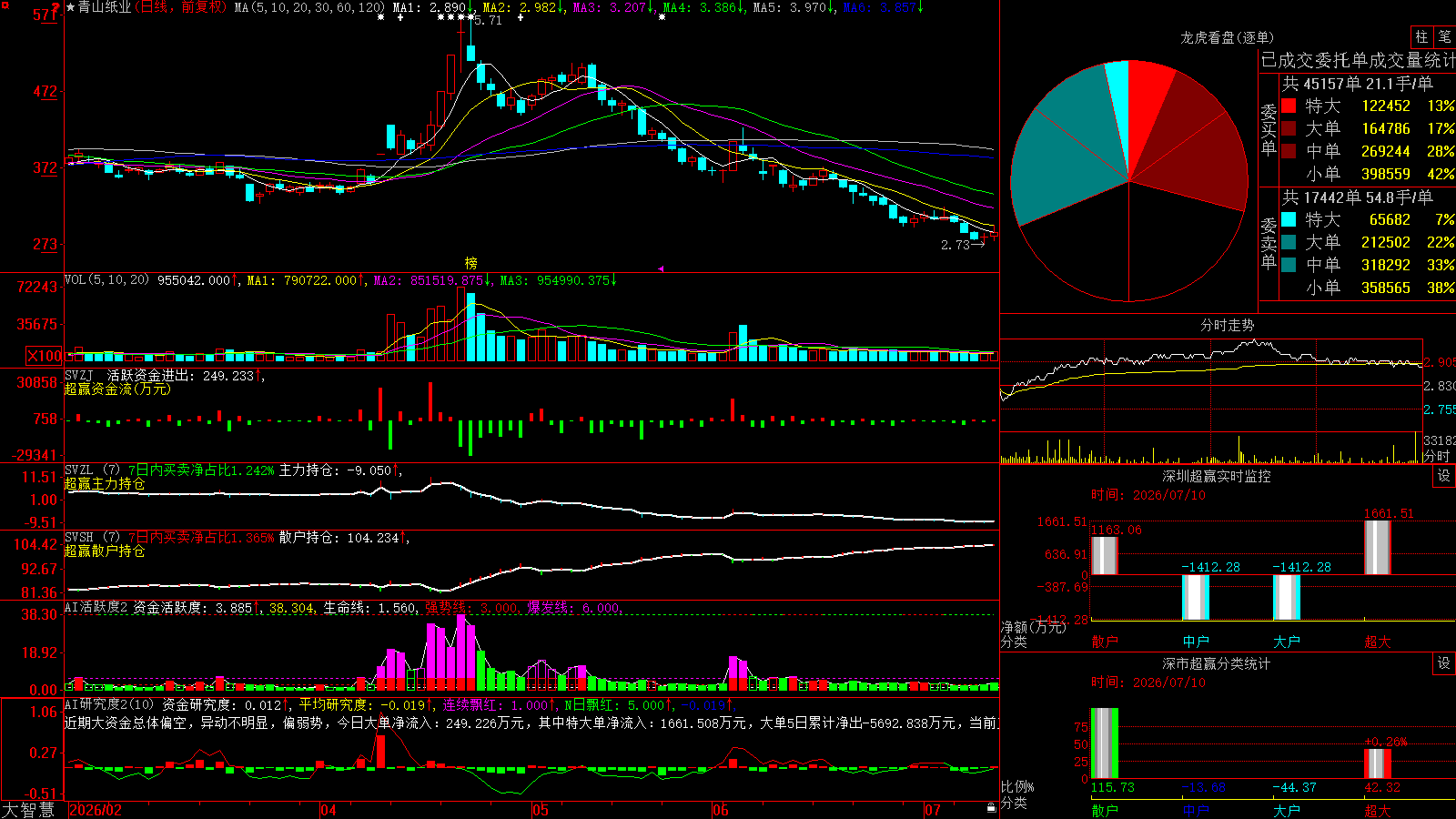Click the 深圳超赢实时监控 panel title
Screen dimensions: 1456x819
point(1216,476)
